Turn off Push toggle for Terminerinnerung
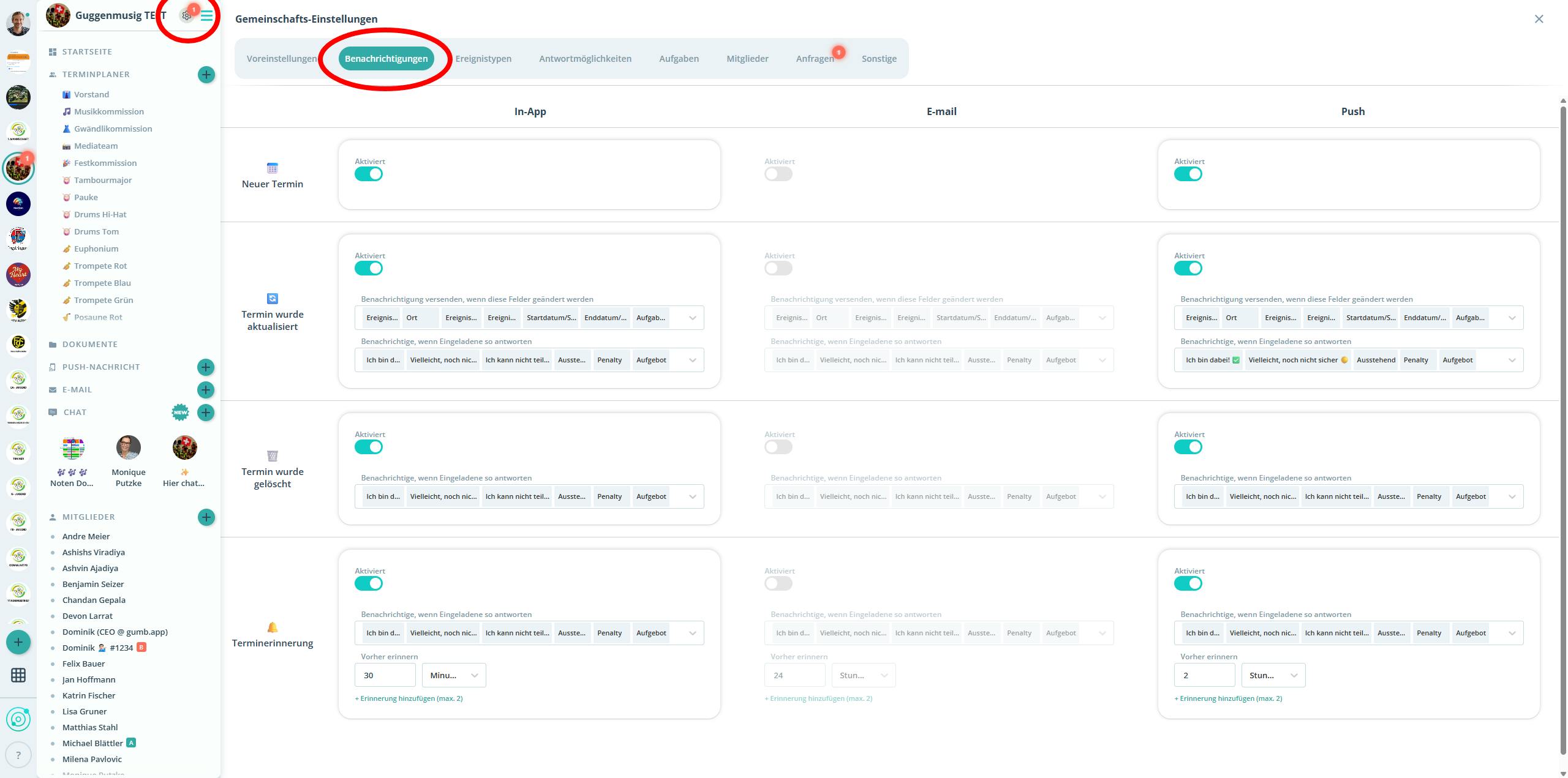The height and width of the screenshot is (778, 1568). (1188, 584)
